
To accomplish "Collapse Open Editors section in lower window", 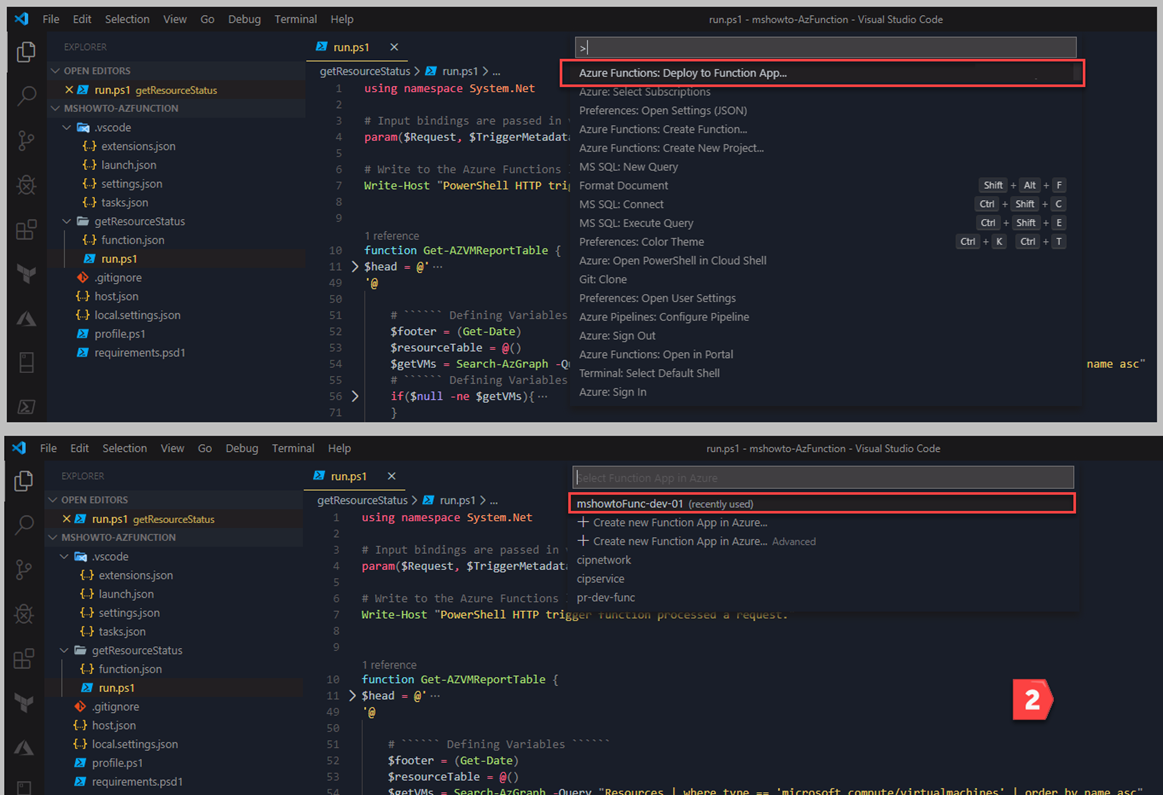I will (53, 500).
